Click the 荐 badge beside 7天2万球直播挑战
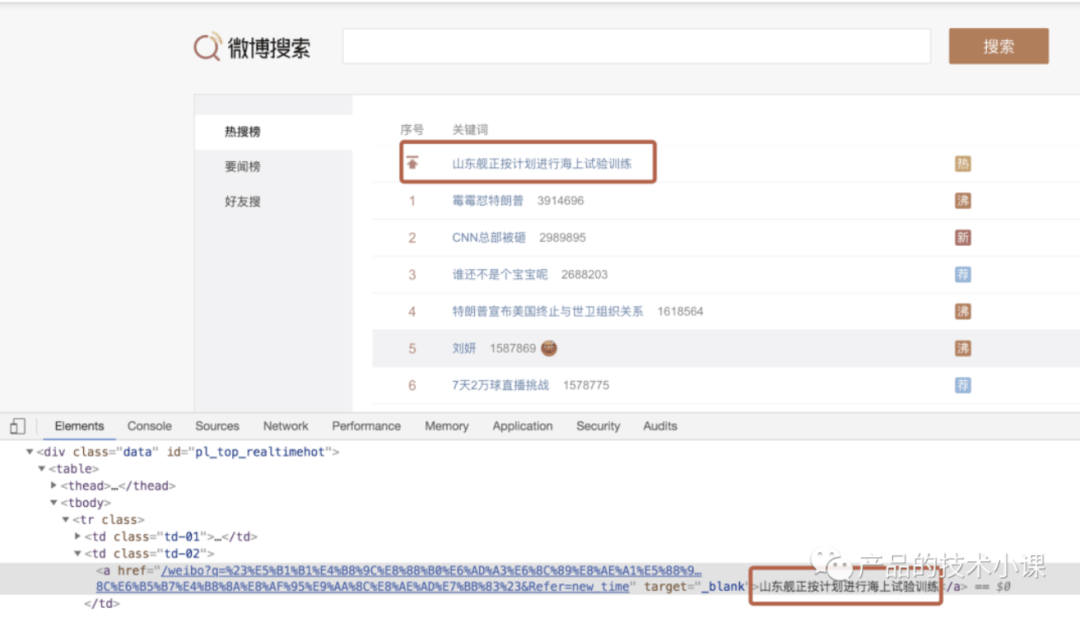 962,385
